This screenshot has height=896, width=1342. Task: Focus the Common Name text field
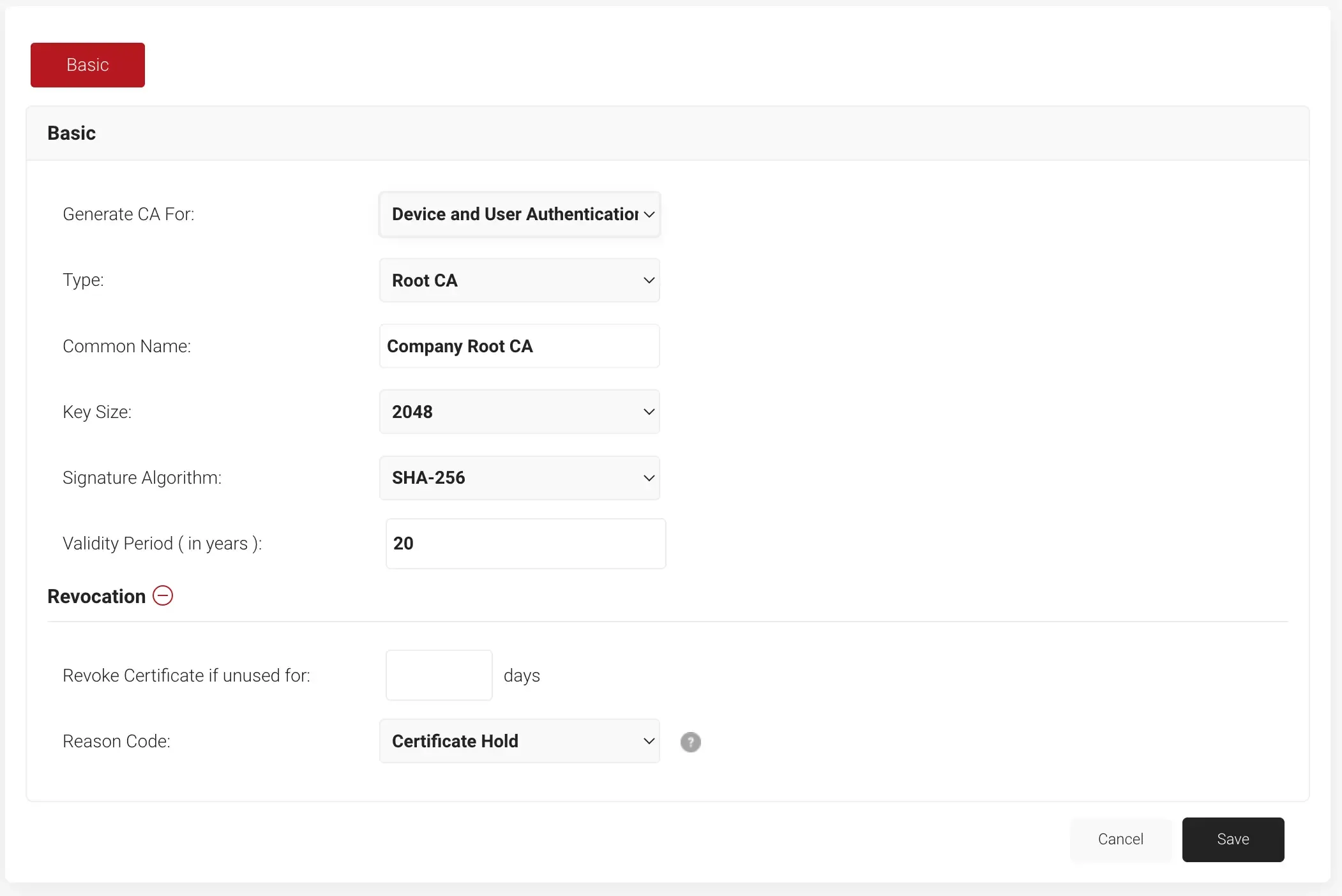click(519, 346)
